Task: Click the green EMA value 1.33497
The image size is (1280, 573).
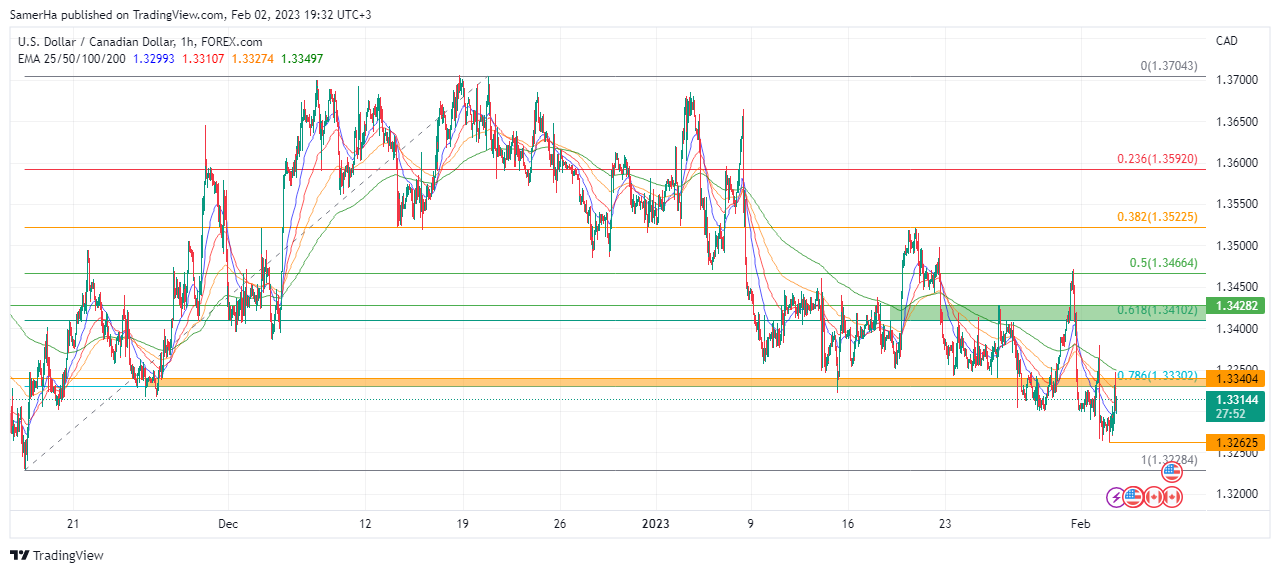Action: click(302, 58)
